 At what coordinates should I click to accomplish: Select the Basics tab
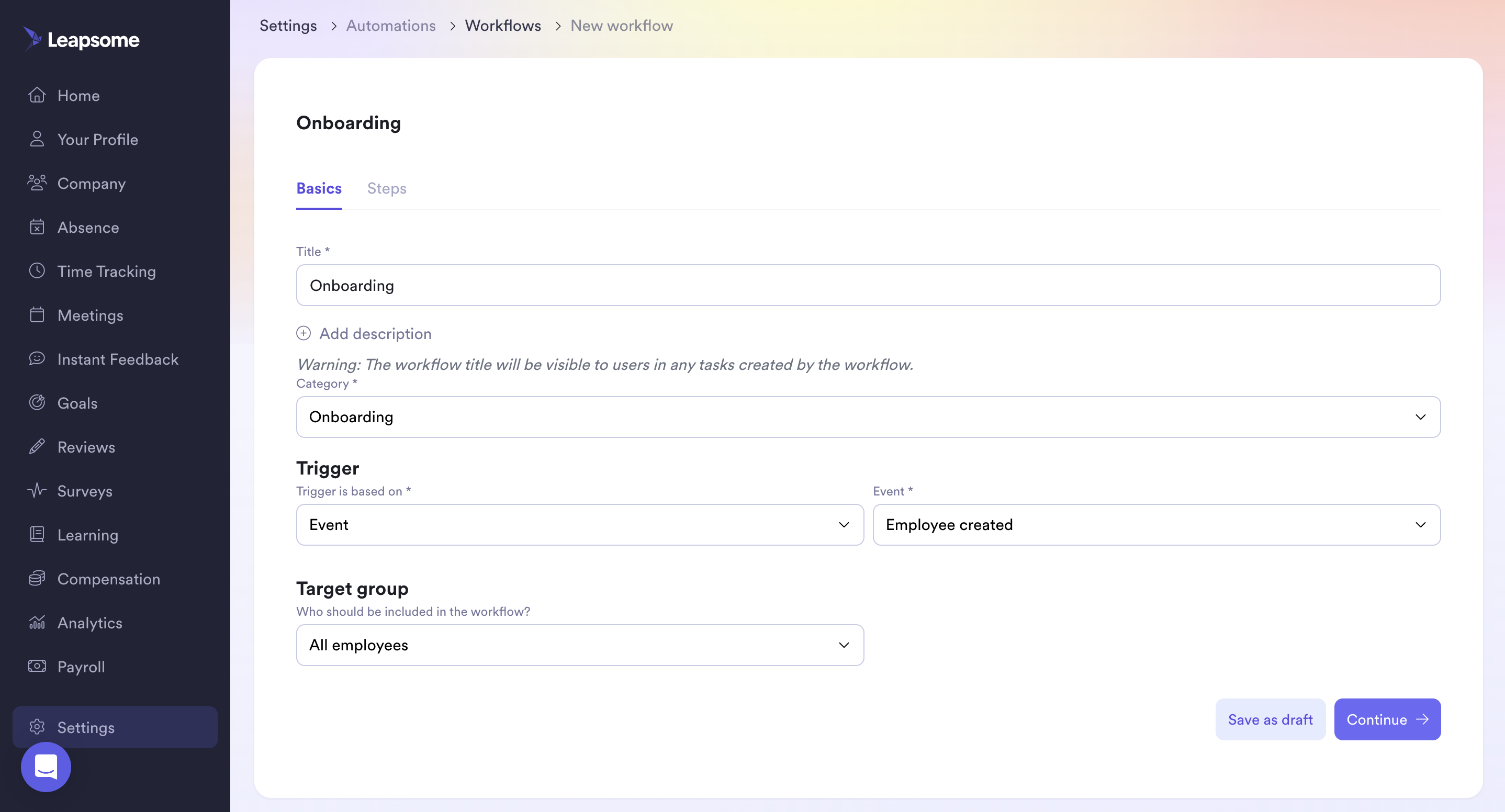pyautogui.click(x=319, y=188)
